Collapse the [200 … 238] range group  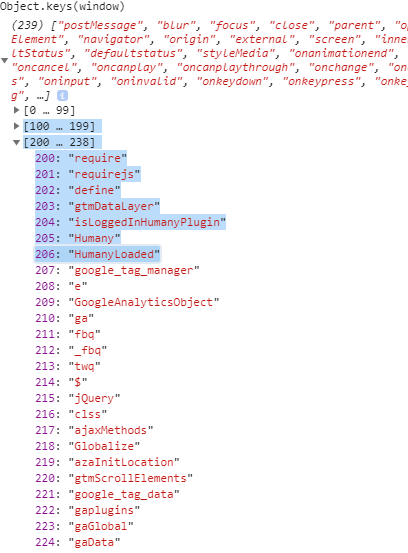tap(16, 142)
